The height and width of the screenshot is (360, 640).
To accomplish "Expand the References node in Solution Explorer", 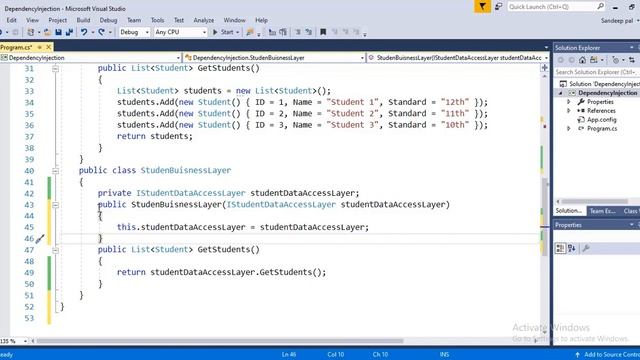I will [x=569, y=111].
